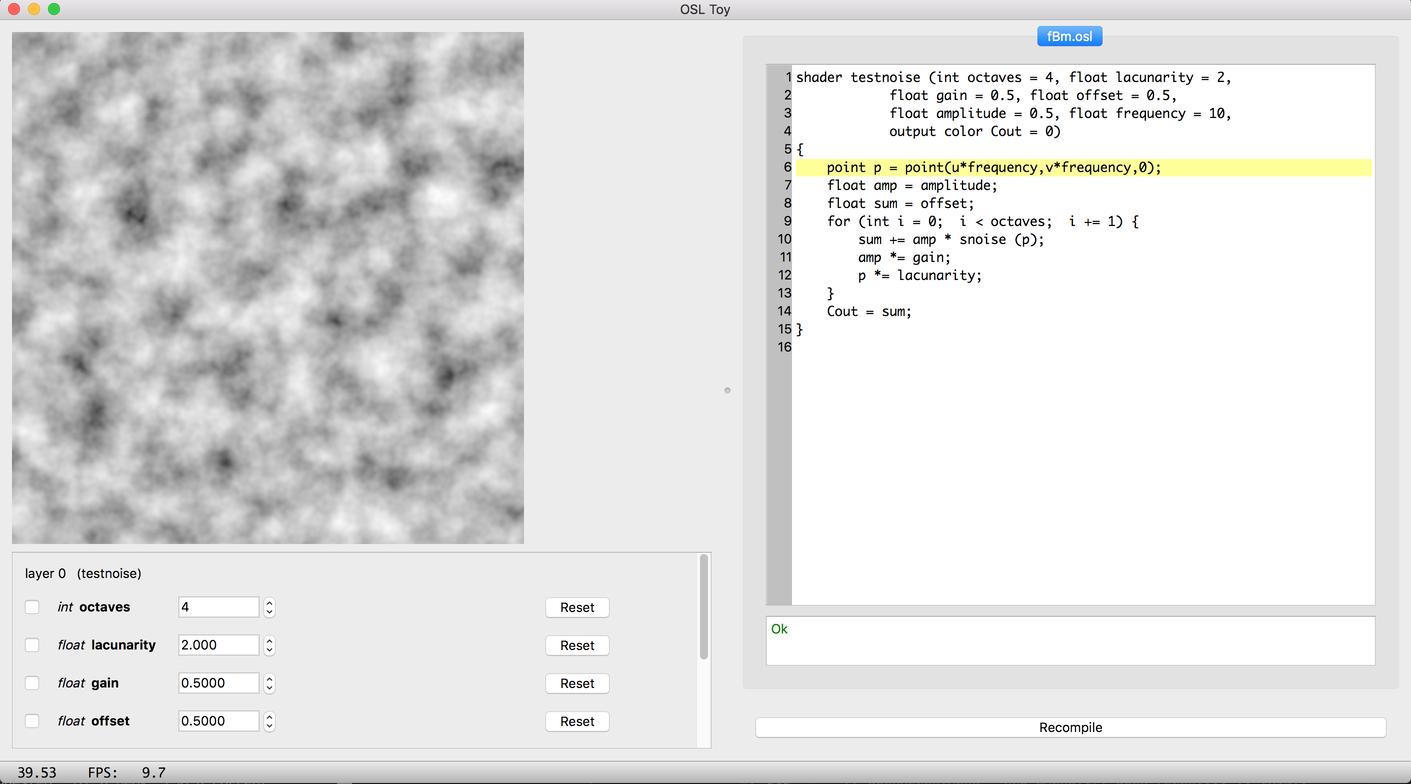Click the 'shader testnoise' declaration line
1411x784 pixels.
[1014, 77]
